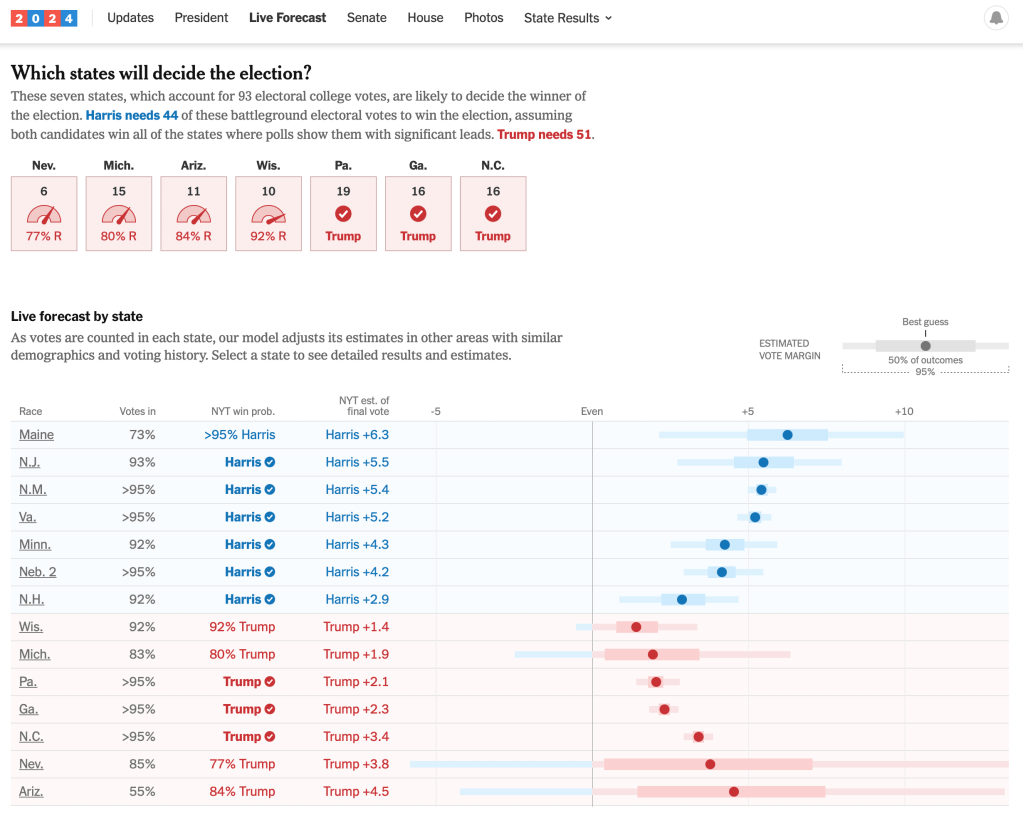Open the Maine race link
The width and height of the screenshot is (1023, 815).
click(x=37, y=435)
